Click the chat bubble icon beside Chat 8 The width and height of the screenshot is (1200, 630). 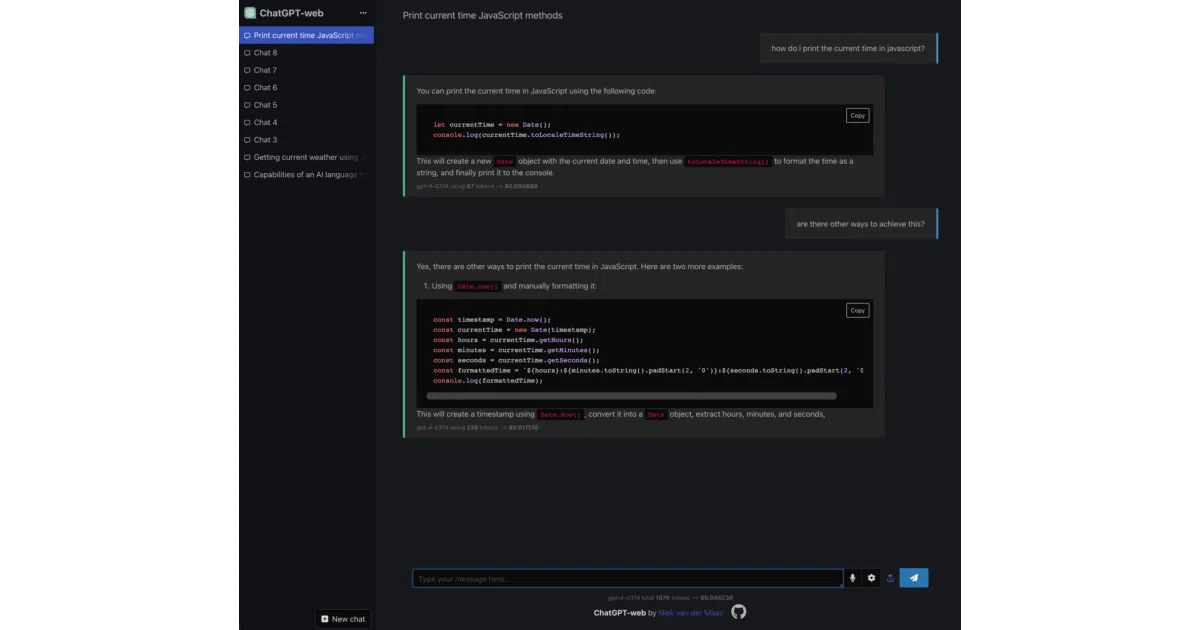coord(247,53)
